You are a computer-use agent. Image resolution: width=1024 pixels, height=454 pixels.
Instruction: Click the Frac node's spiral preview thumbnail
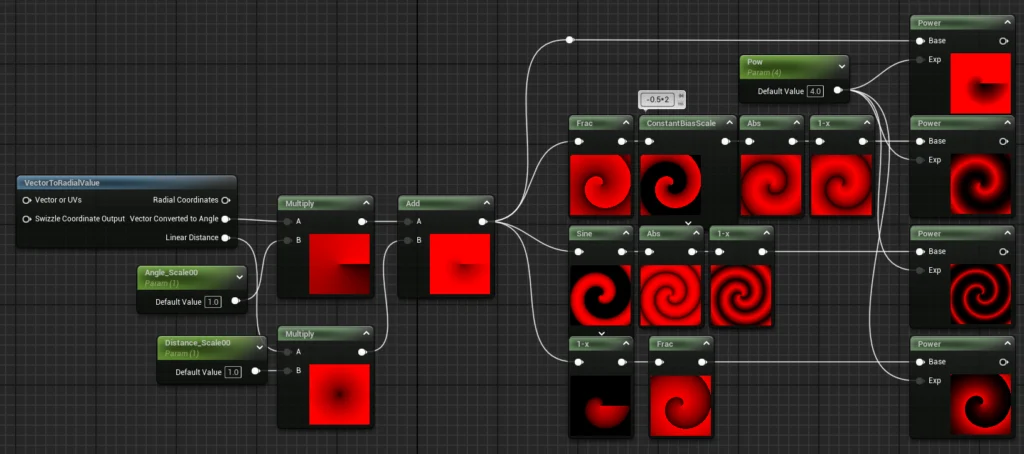tap(600, 185)
